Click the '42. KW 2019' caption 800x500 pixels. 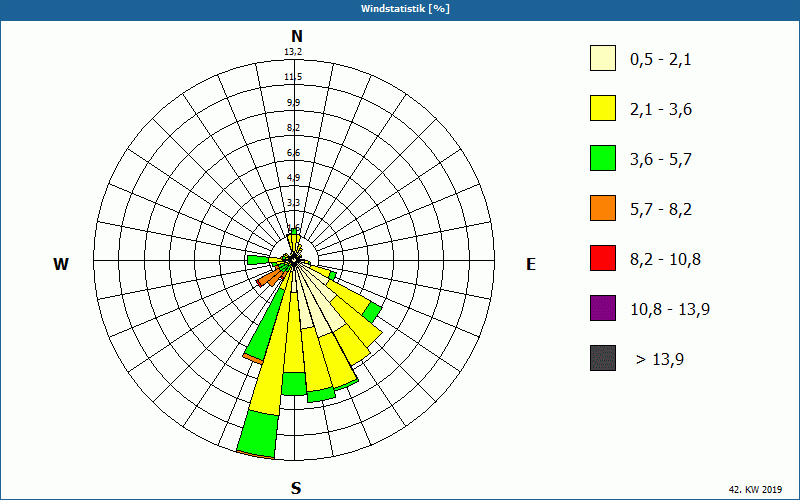pyautogui.click(x=755, y=489)
